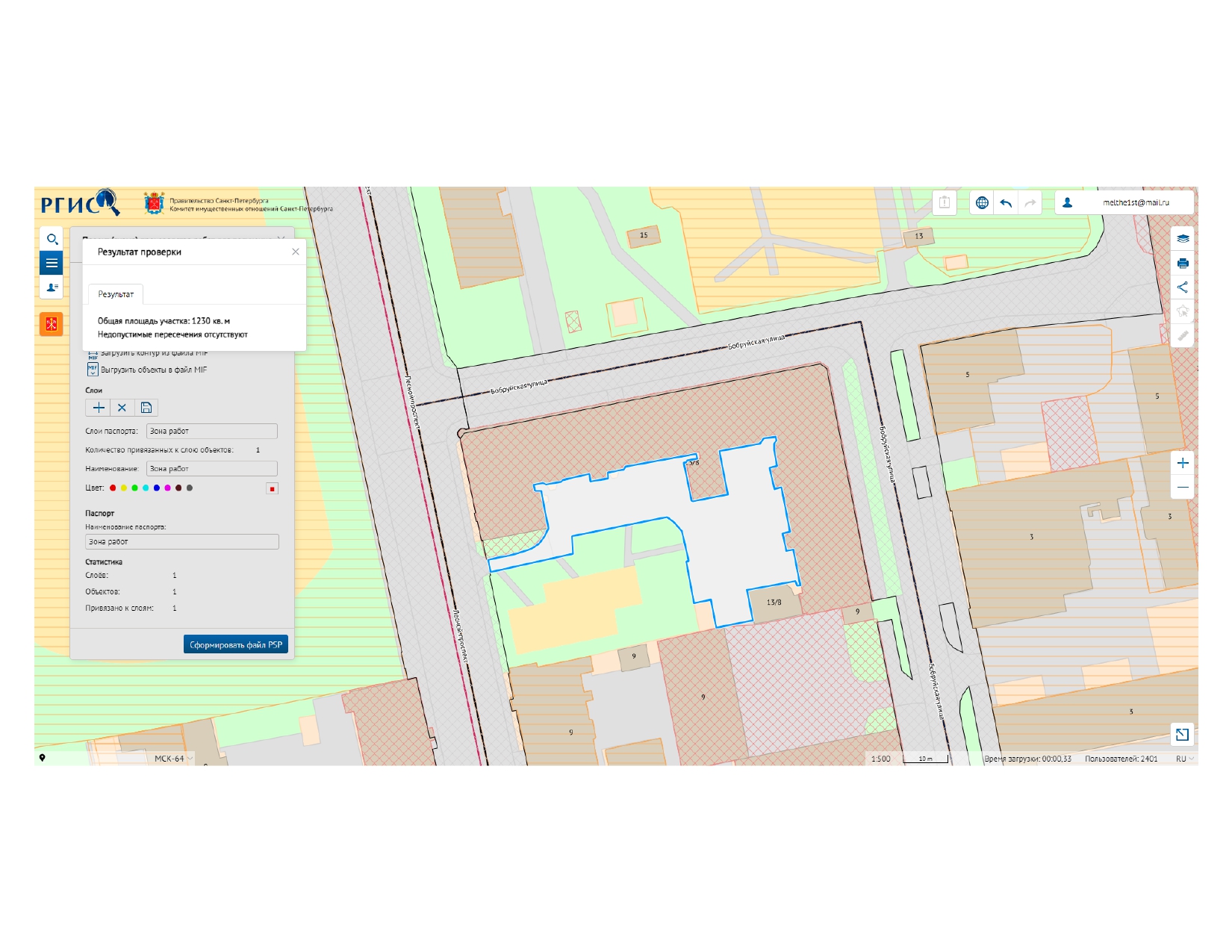
Task: Pick the red color dot
Action: pyautogui.click(x=113, y=488)
